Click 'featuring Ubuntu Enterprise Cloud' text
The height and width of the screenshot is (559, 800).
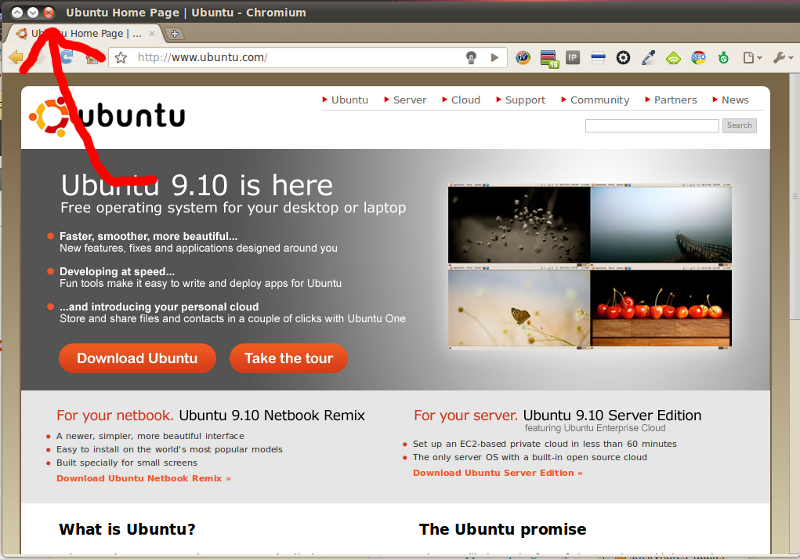[x=595, y=428]
